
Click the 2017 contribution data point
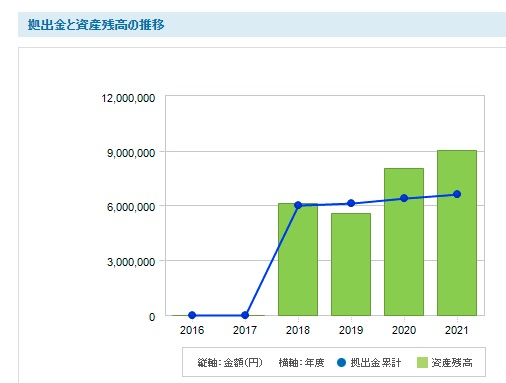point(245,315)
